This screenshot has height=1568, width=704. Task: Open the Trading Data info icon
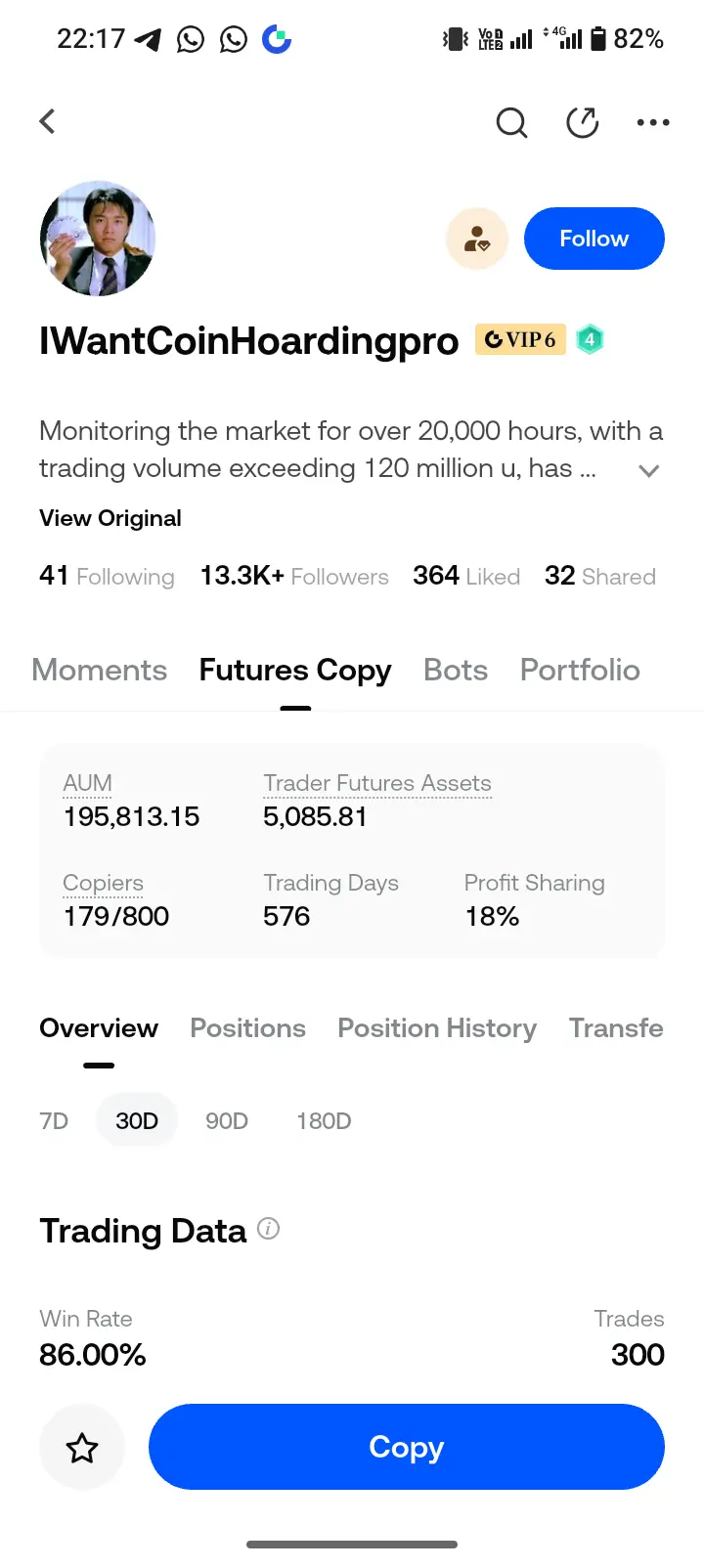269,1229
